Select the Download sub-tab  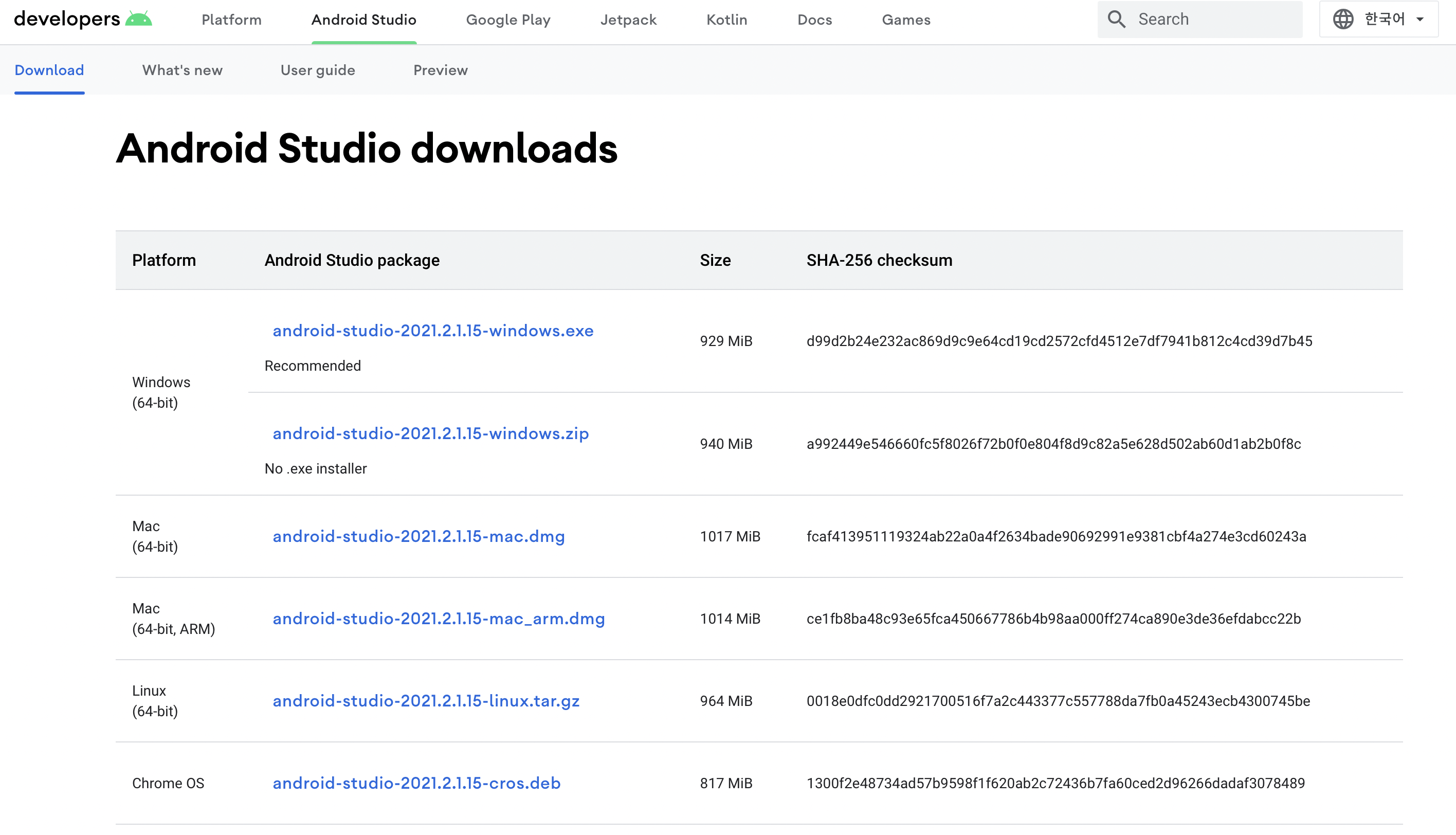click(x=49, y=70)
